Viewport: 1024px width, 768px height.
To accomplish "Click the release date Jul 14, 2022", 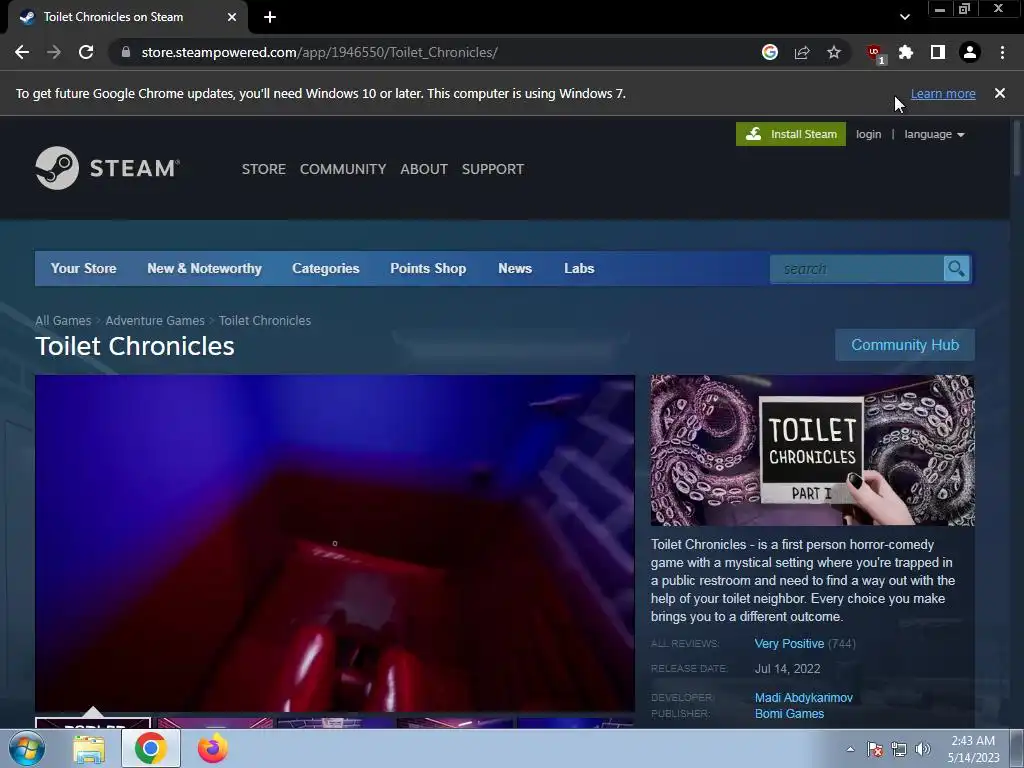I will pos(788,669).
